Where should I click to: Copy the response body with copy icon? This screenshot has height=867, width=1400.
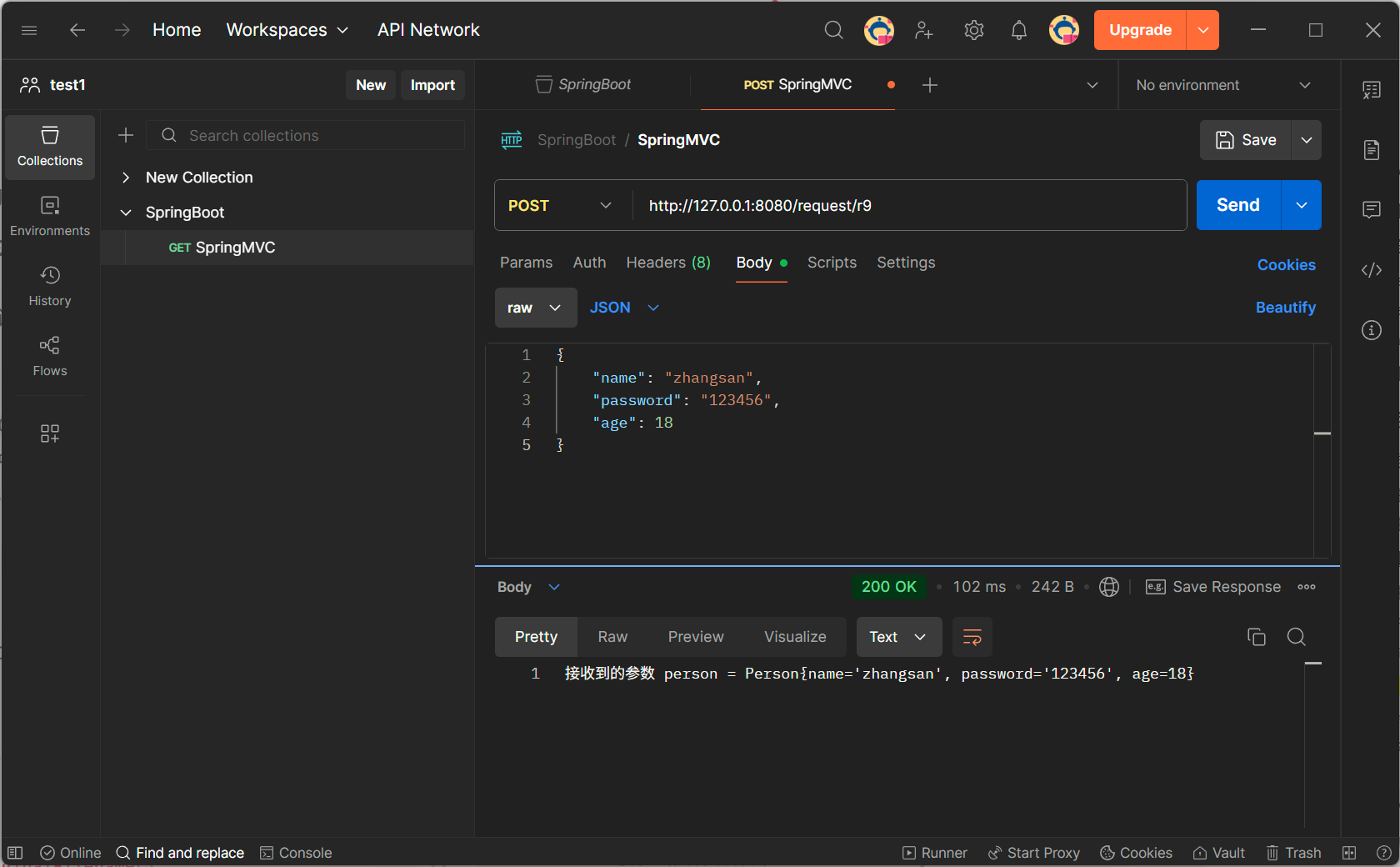point(1256,637)
